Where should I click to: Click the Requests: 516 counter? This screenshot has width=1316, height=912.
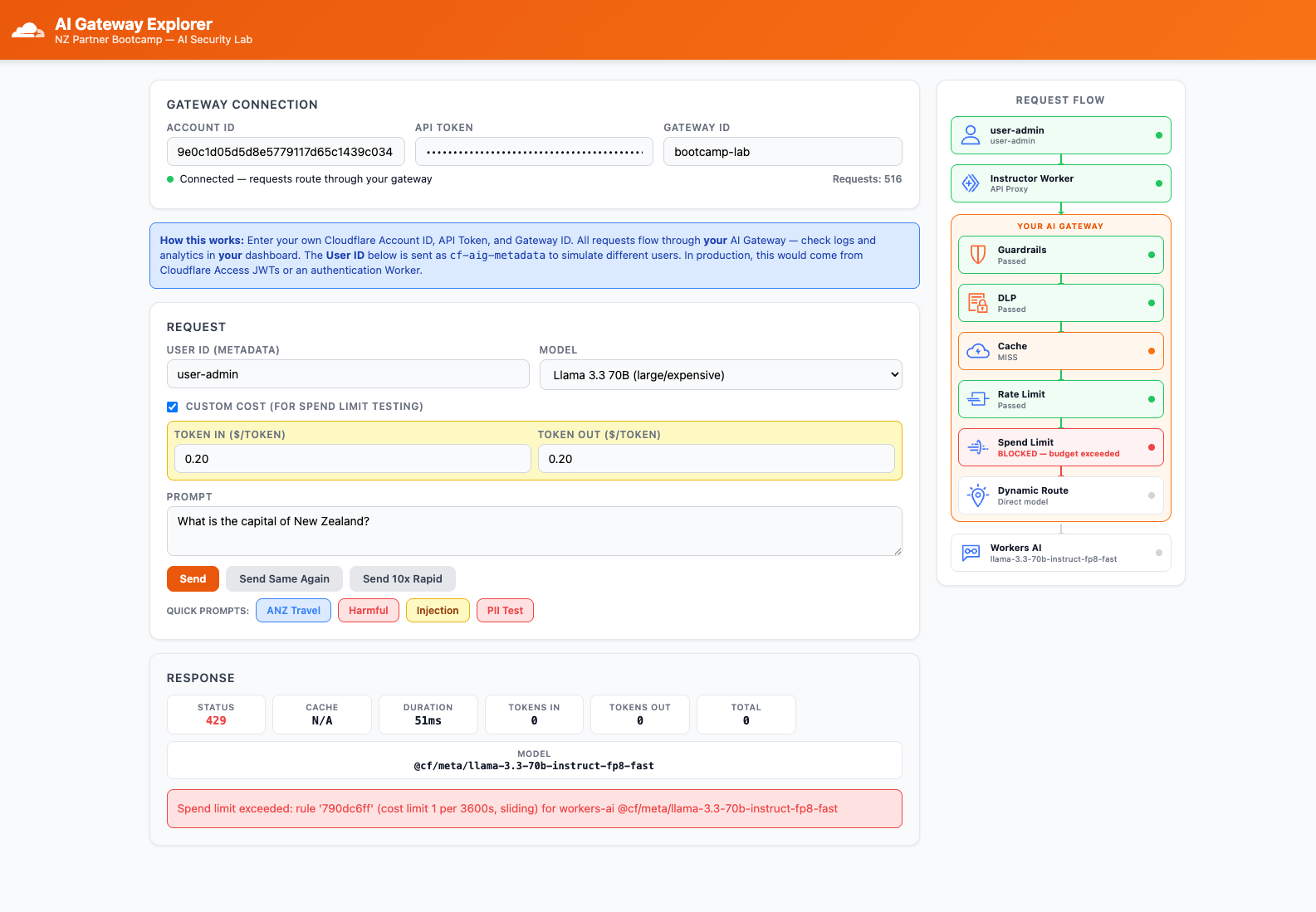pos(867,179)
